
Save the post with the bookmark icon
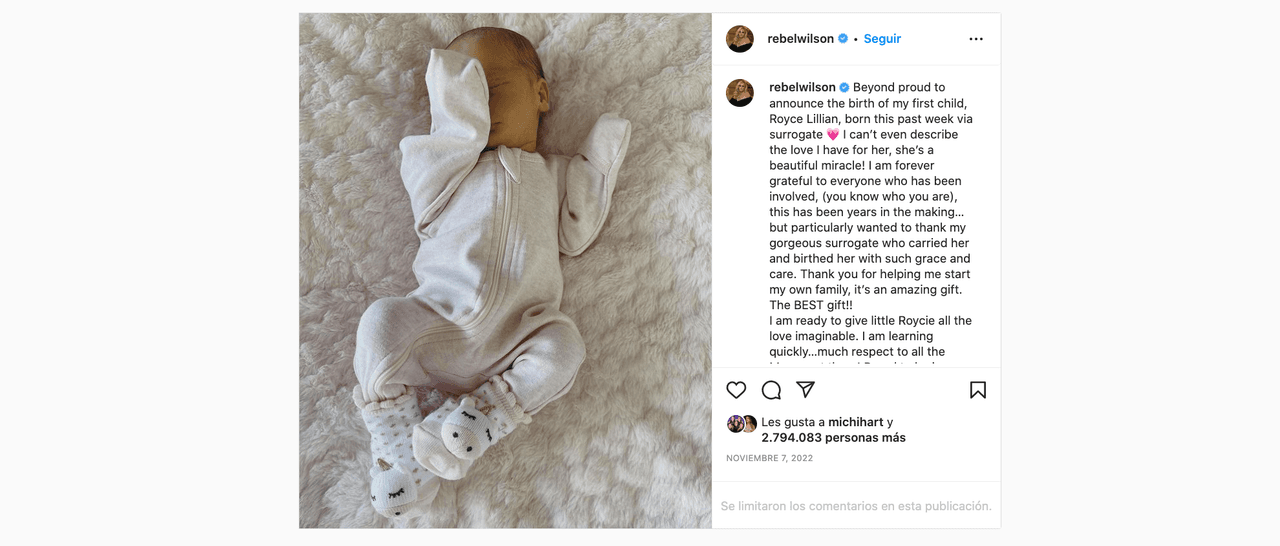coord(978,390)
